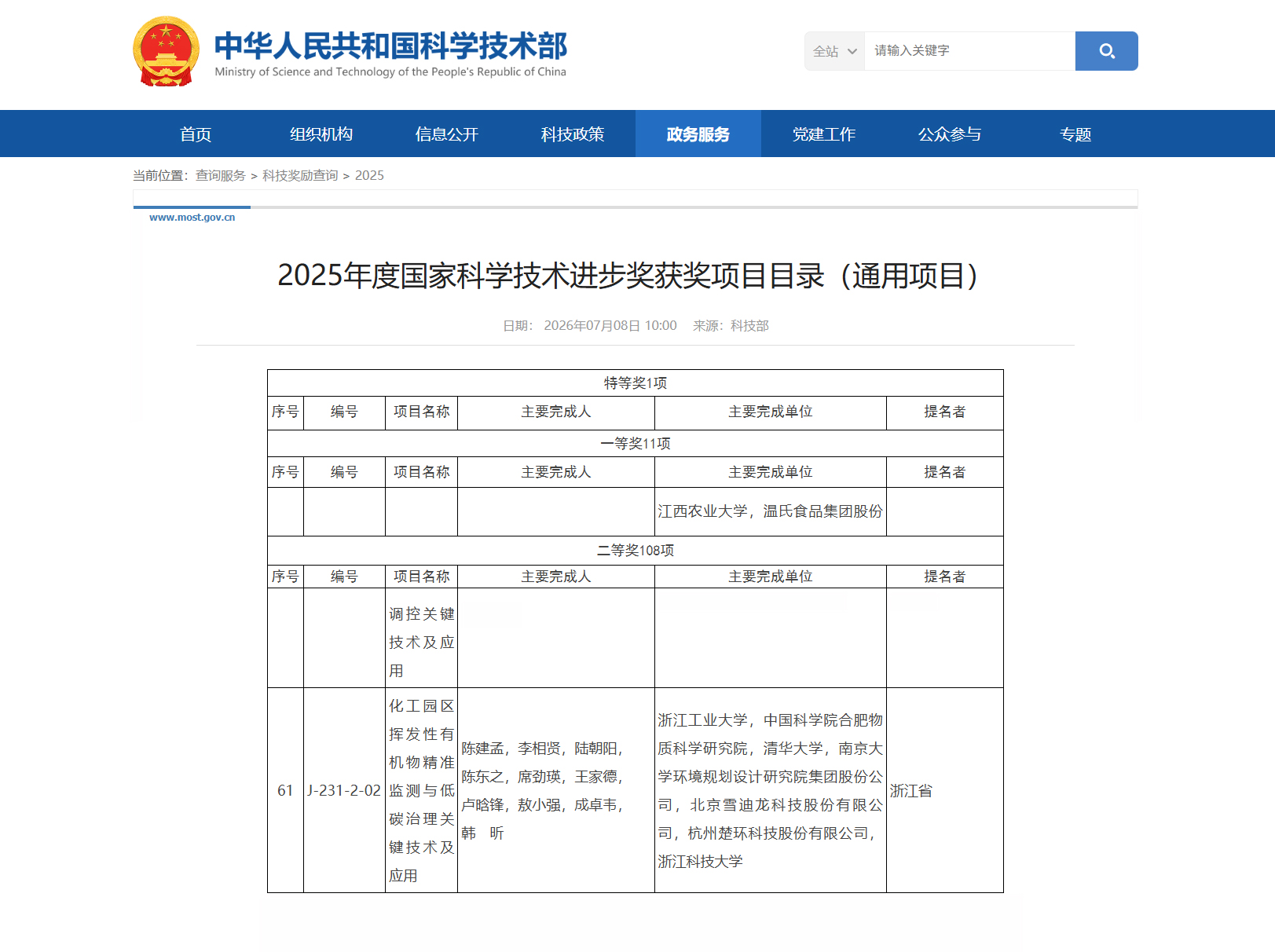1275x952 pixels.
Task: Click the 当前位置 breadcrumb label
Action: [160, 175]
